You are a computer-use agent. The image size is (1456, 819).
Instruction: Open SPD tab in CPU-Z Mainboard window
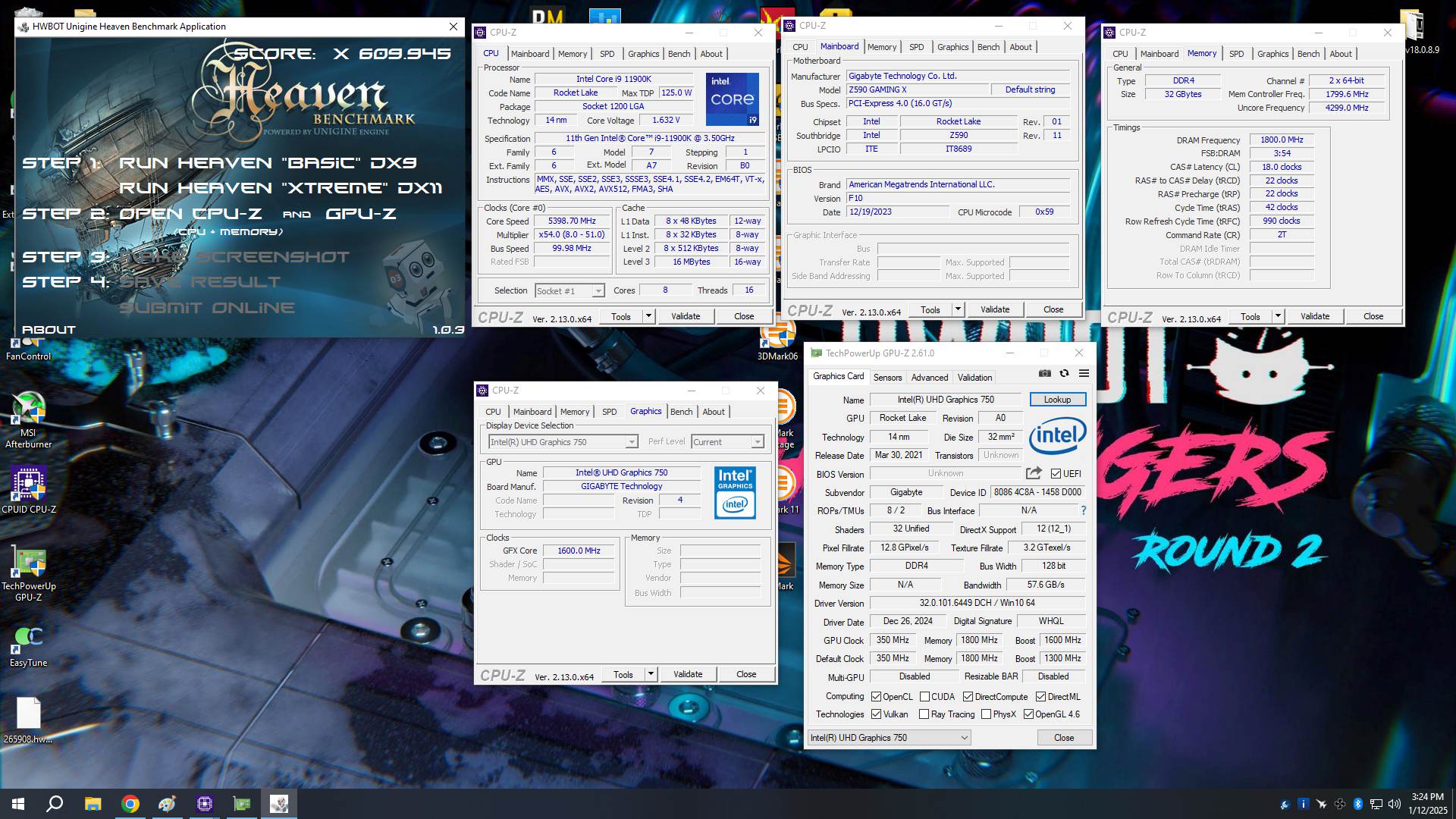pos(916,47)
